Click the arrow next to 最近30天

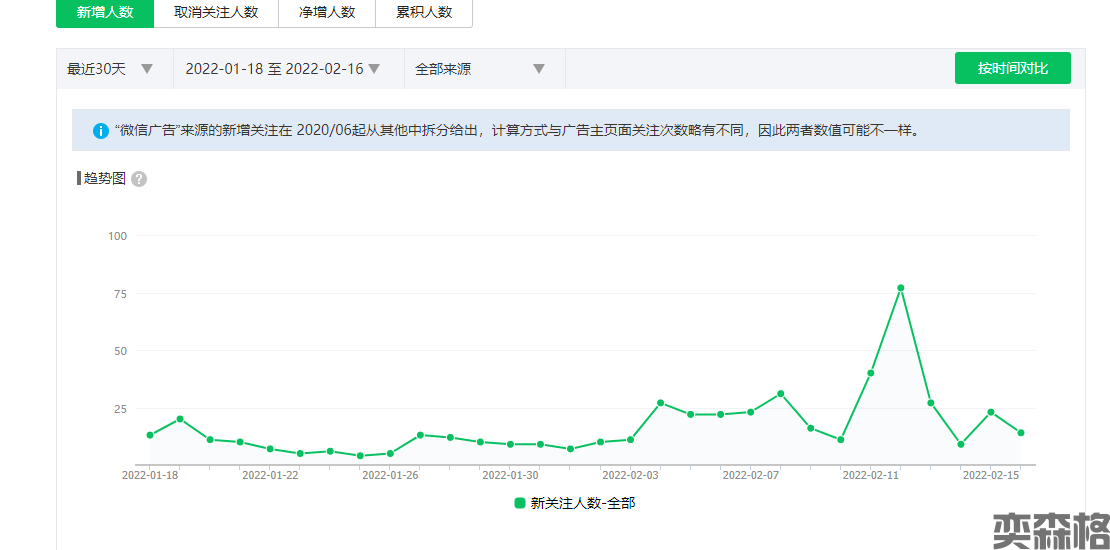pos(147,69)
